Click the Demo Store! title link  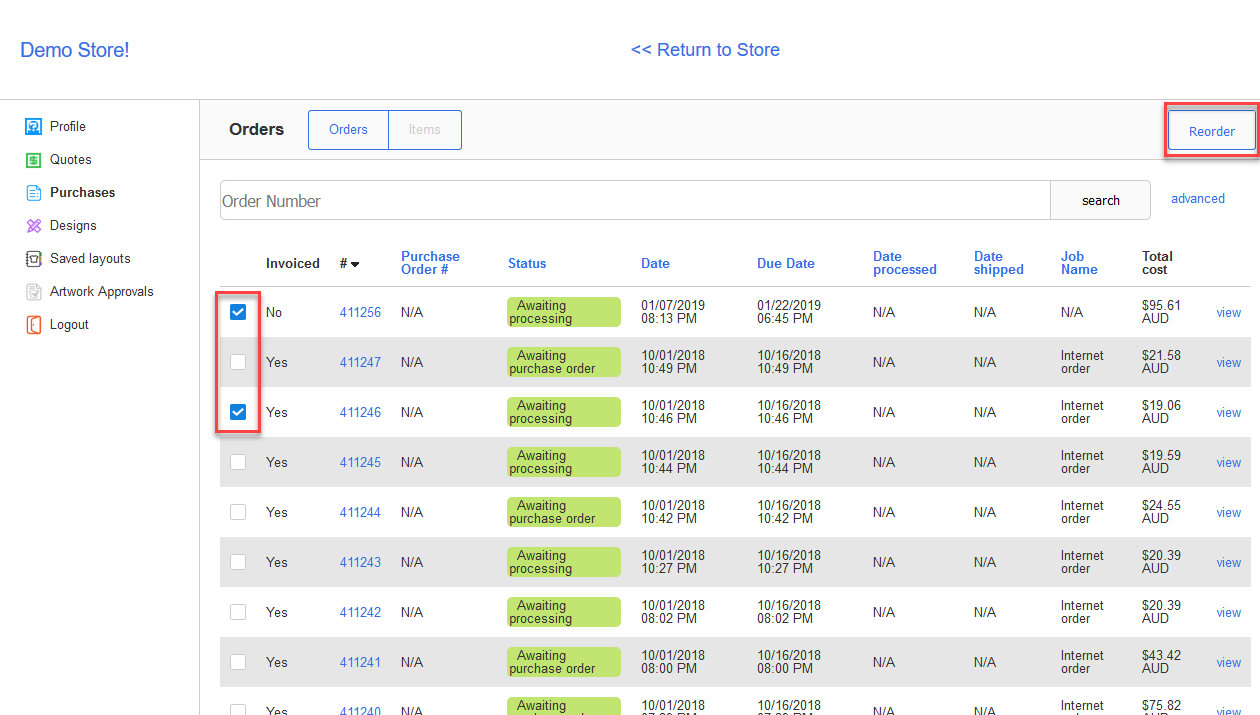click(75, 49)
